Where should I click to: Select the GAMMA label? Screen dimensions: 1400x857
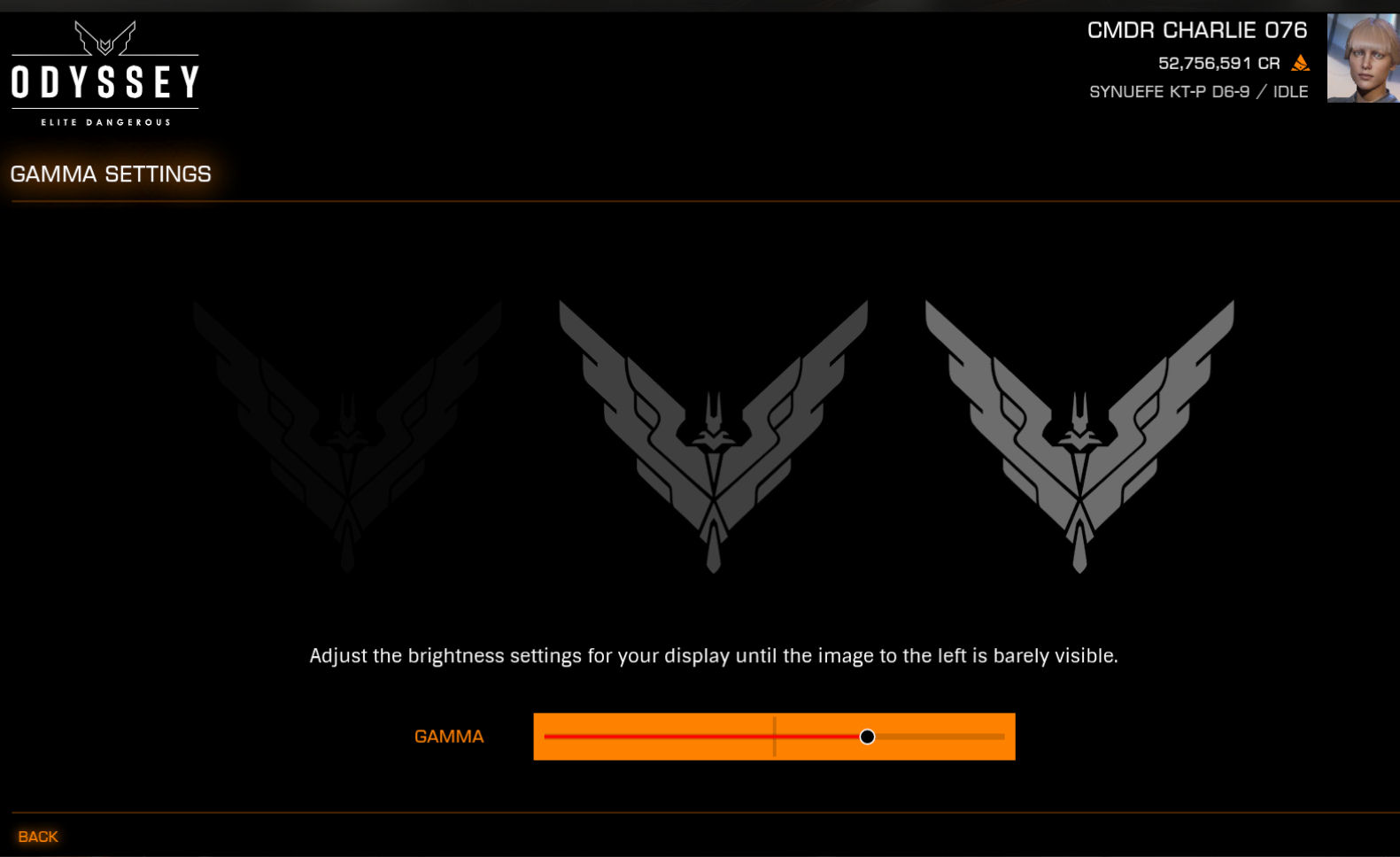(x=449, y=737)
